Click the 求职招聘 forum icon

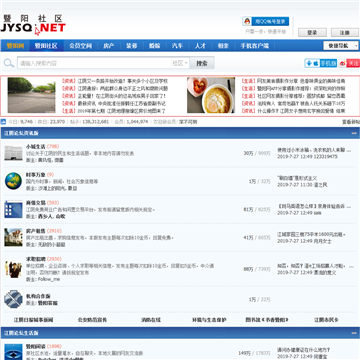pos(13,269)
